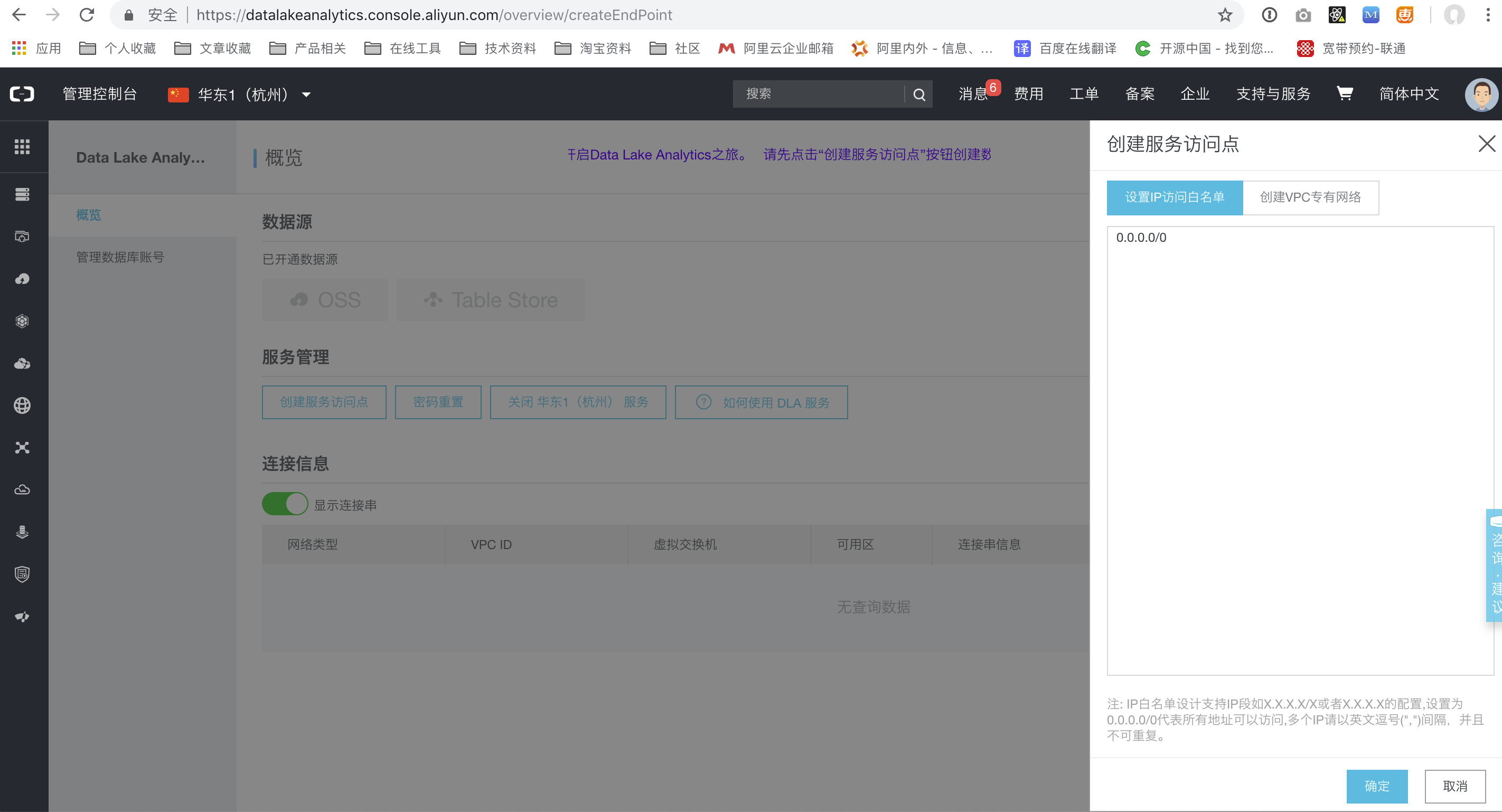
Task: Click the Table Store data source button
Action: (x=490, y=300)
